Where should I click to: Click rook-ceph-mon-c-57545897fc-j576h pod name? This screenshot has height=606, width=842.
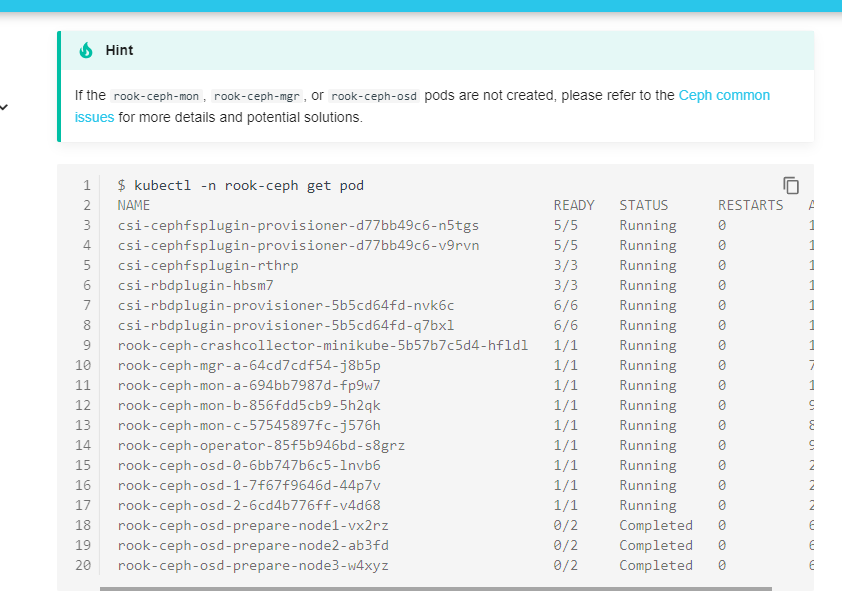coord(249,425)
